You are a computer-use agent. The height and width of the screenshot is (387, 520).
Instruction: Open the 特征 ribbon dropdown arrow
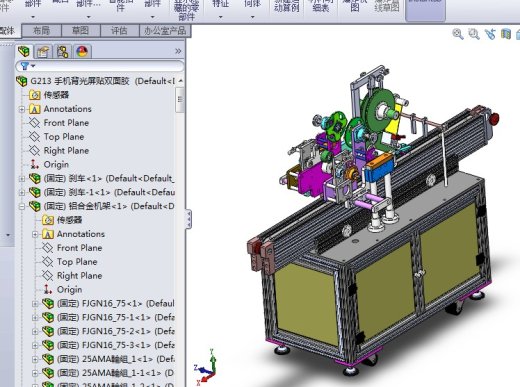[220, 17]
